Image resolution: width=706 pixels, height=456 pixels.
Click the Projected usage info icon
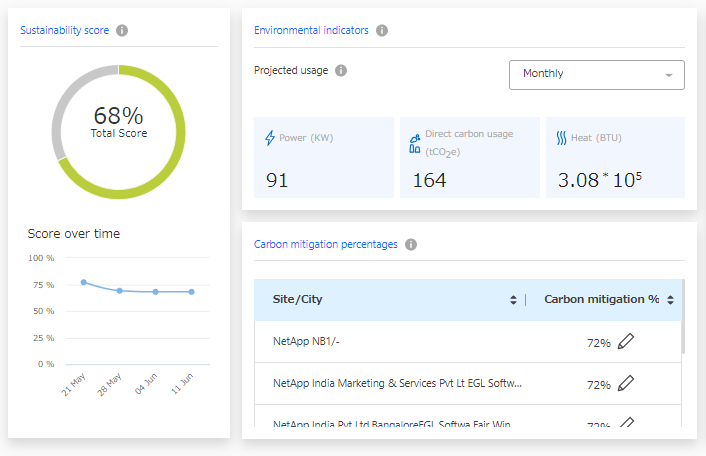click(341, 71)
